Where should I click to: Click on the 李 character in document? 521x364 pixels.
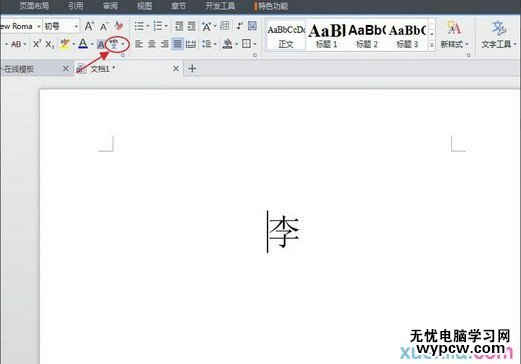tap(284, 231)
